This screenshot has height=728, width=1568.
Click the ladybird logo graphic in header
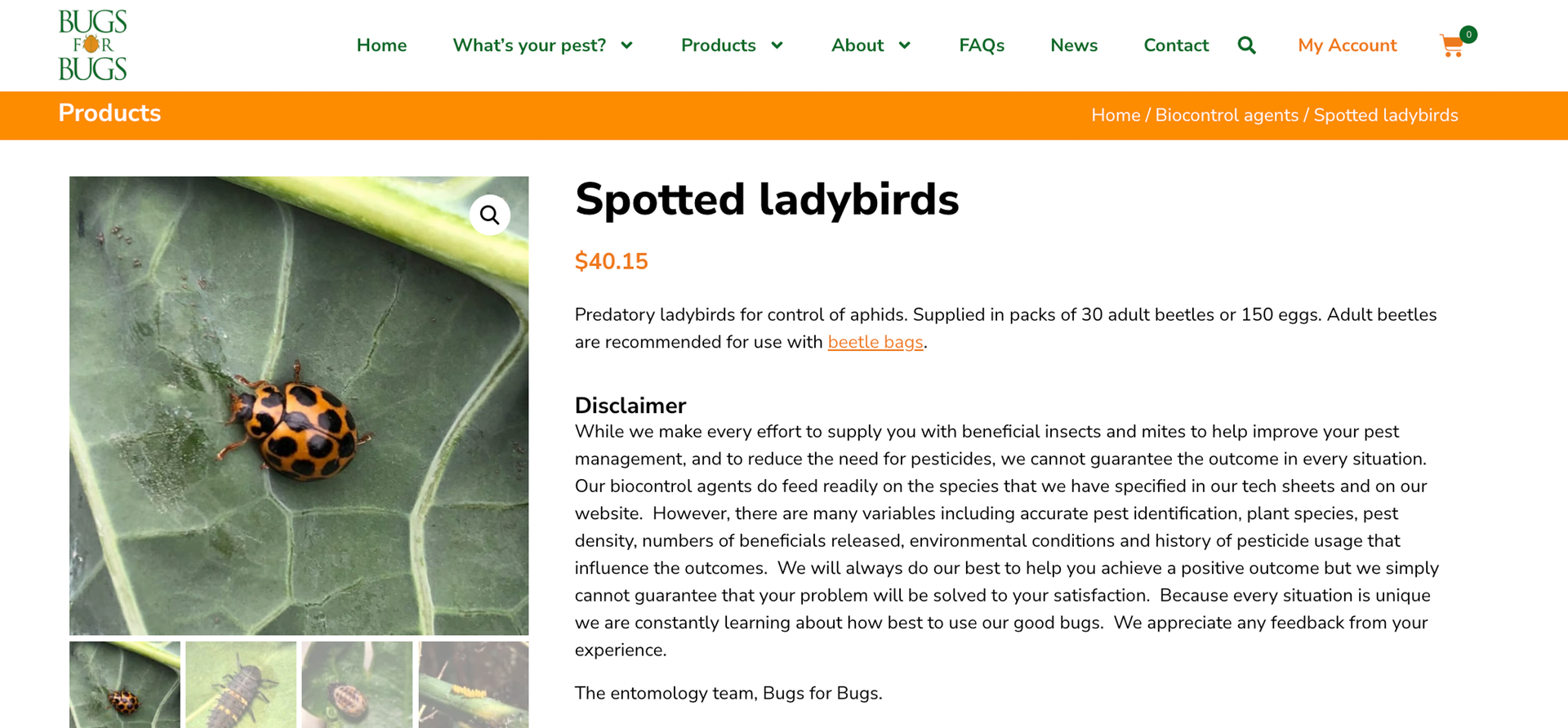(x=92, y=44)
